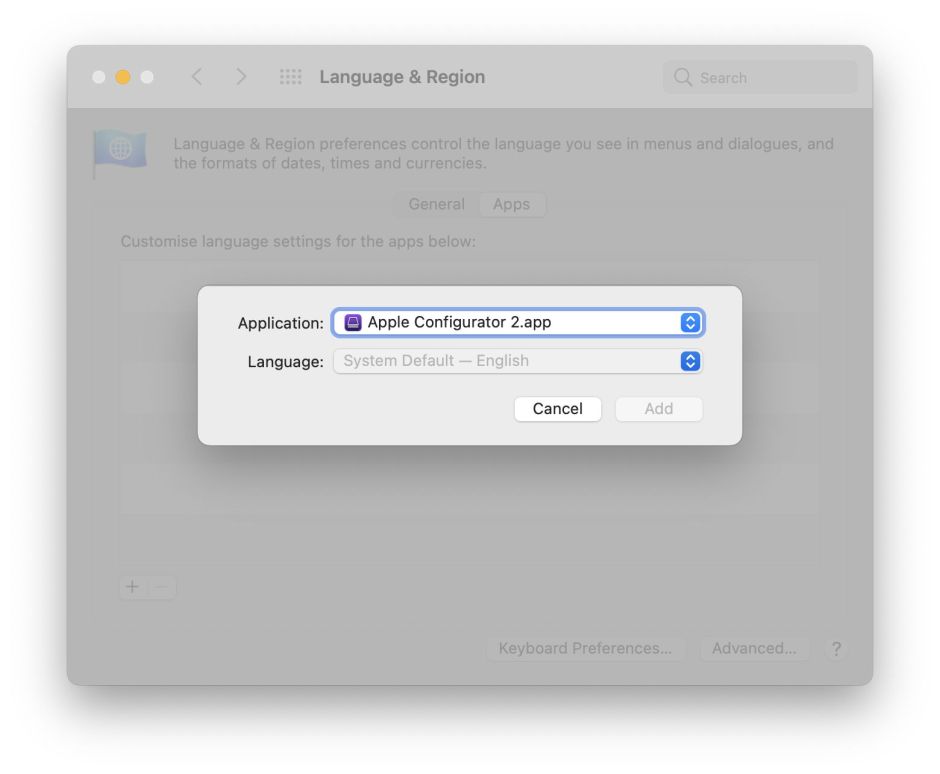Viewport: 940px width, 774px height.
Task: Open Keyboard Preferences
Action: 585,648
